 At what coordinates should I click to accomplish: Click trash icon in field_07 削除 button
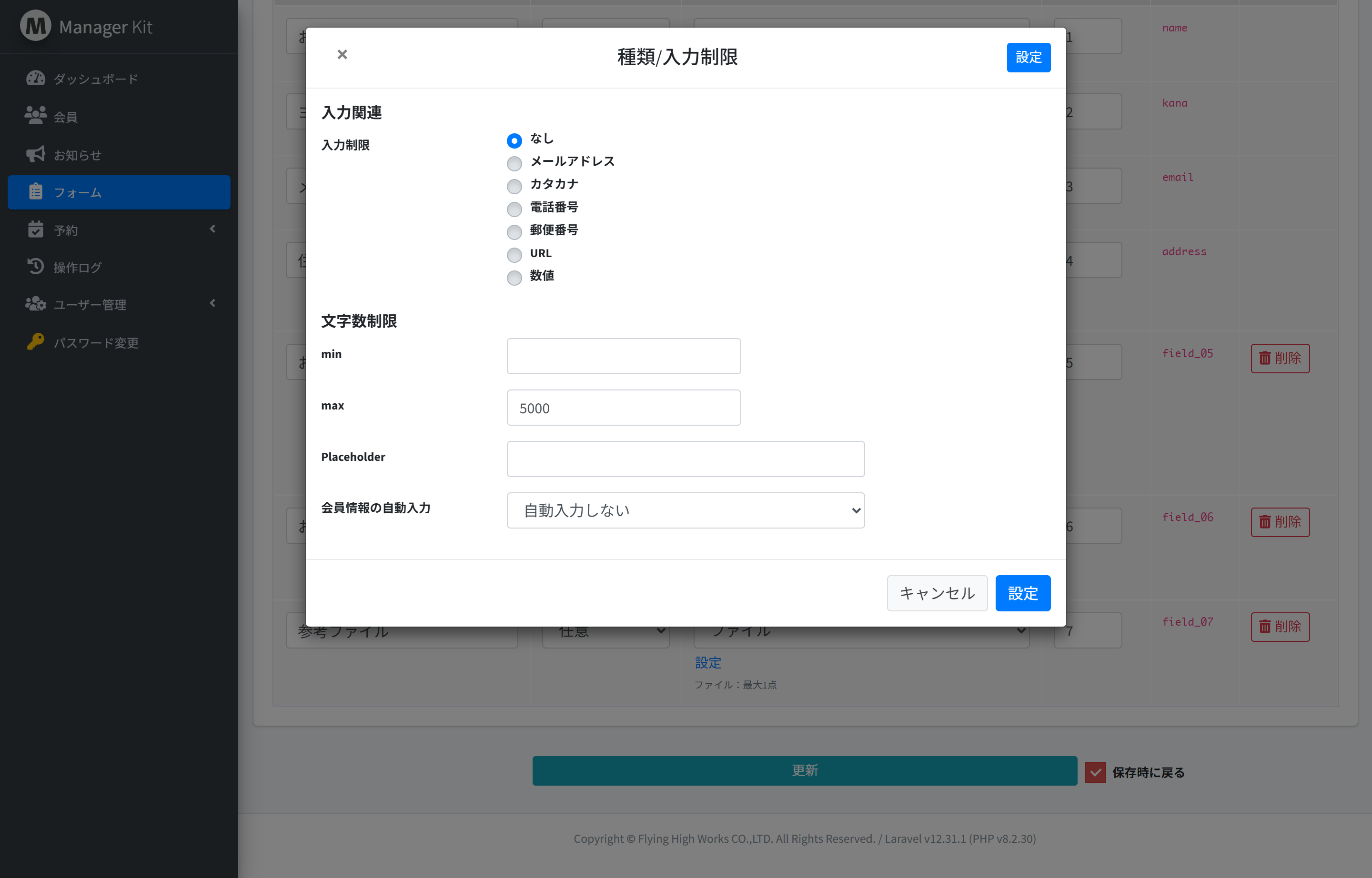click(1265, 627)
